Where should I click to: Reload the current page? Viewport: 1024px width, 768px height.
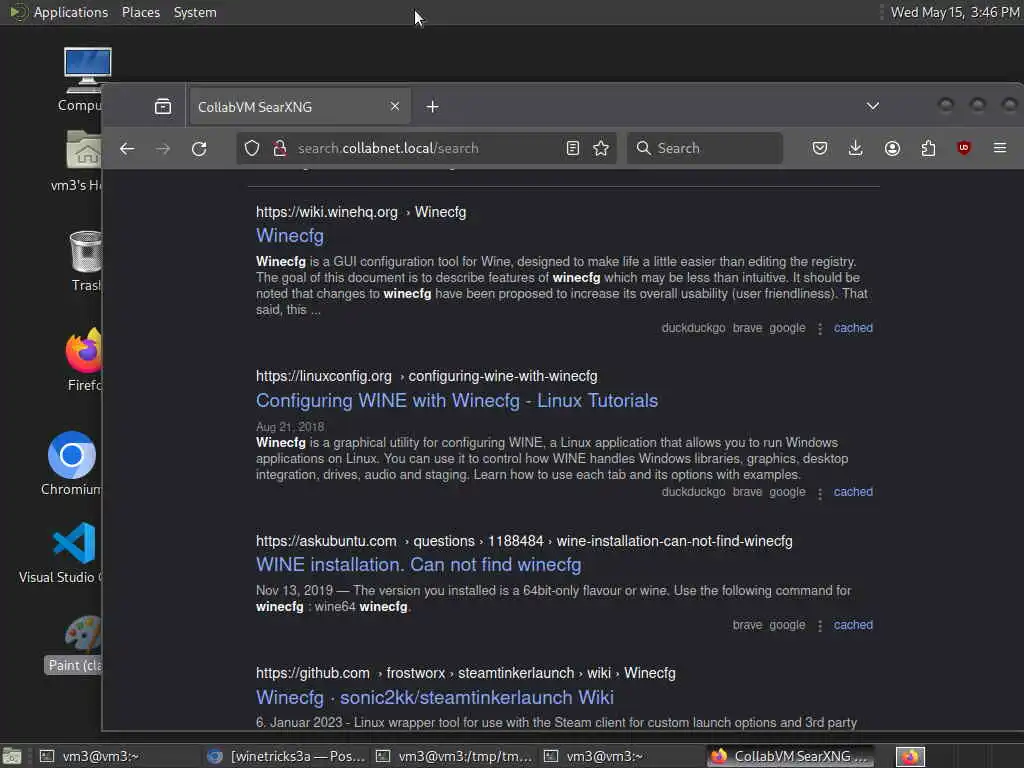point(199,148)
